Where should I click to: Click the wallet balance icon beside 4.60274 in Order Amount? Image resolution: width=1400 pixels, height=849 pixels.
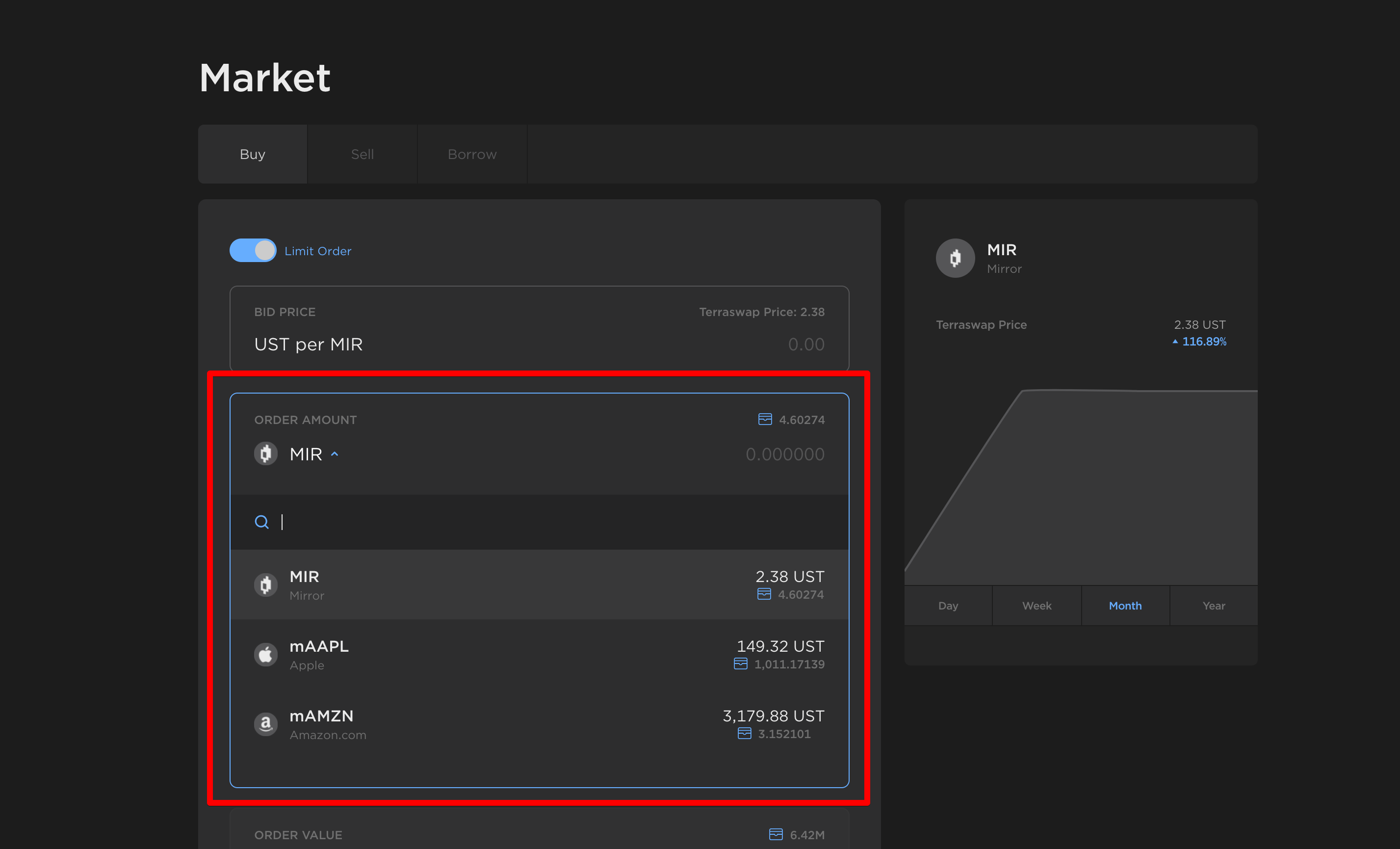(765, 420)
